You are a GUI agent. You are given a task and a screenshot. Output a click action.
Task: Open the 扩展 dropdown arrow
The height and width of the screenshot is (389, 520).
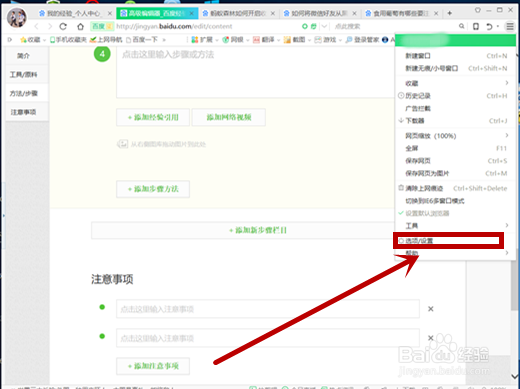217,40
